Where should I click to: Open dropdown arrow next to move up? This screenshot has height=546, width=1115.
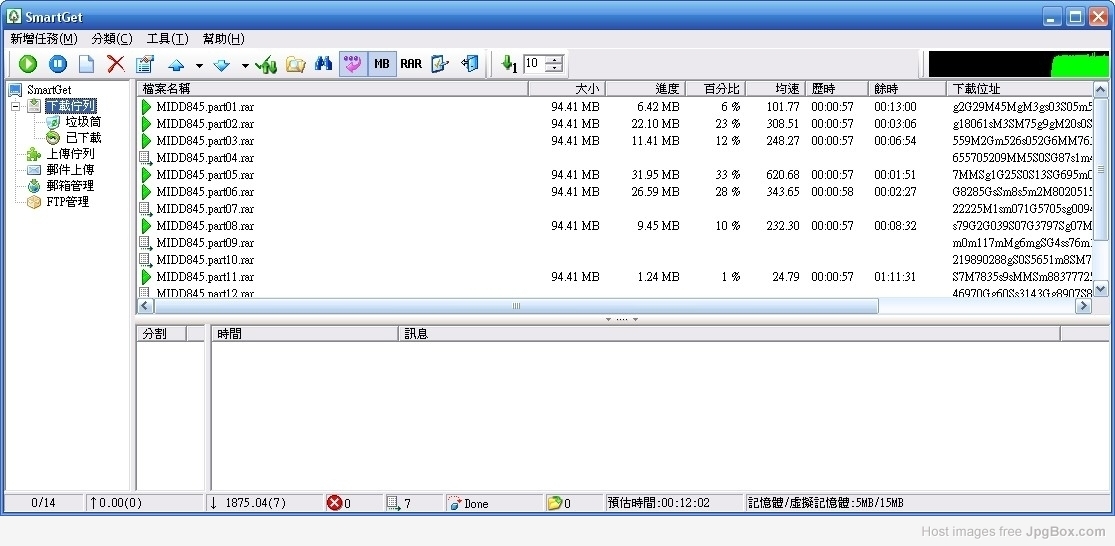(199, 65)
